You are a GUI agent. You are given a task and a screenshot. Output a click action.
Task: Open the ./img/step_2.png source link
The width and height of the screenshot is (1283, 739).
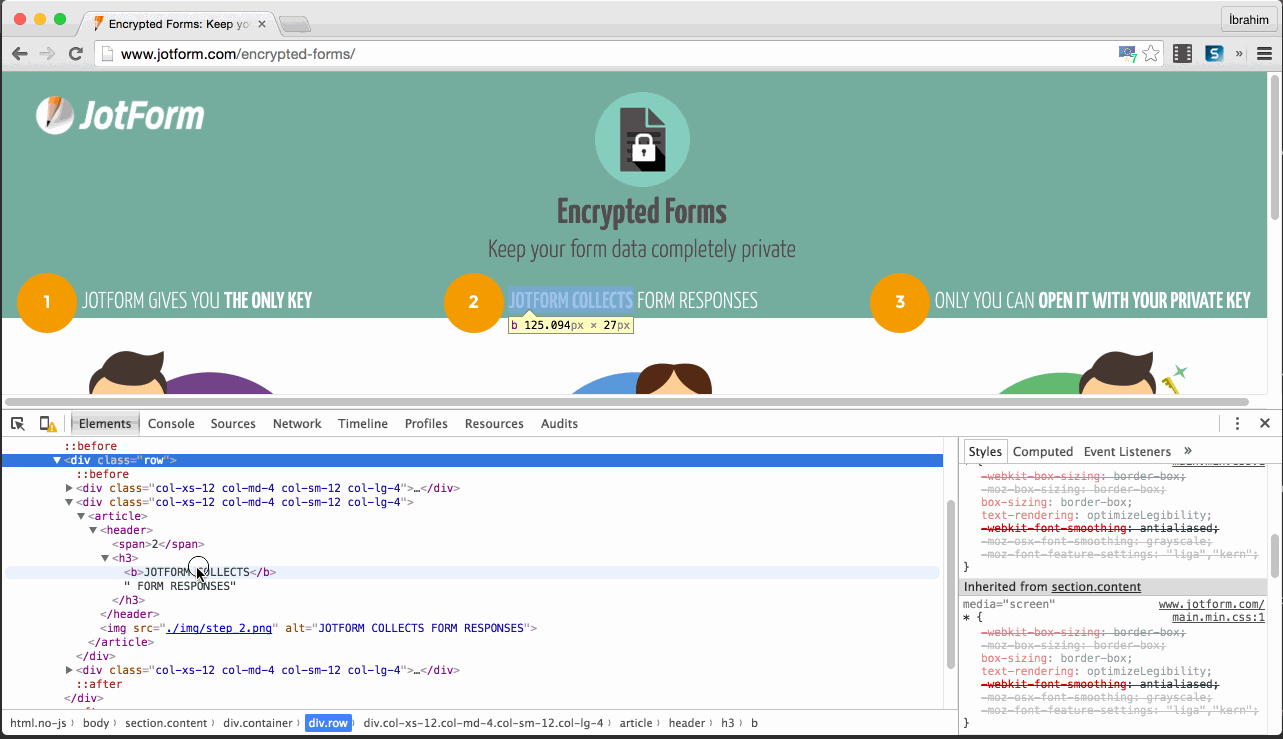[x=220, y=628]
